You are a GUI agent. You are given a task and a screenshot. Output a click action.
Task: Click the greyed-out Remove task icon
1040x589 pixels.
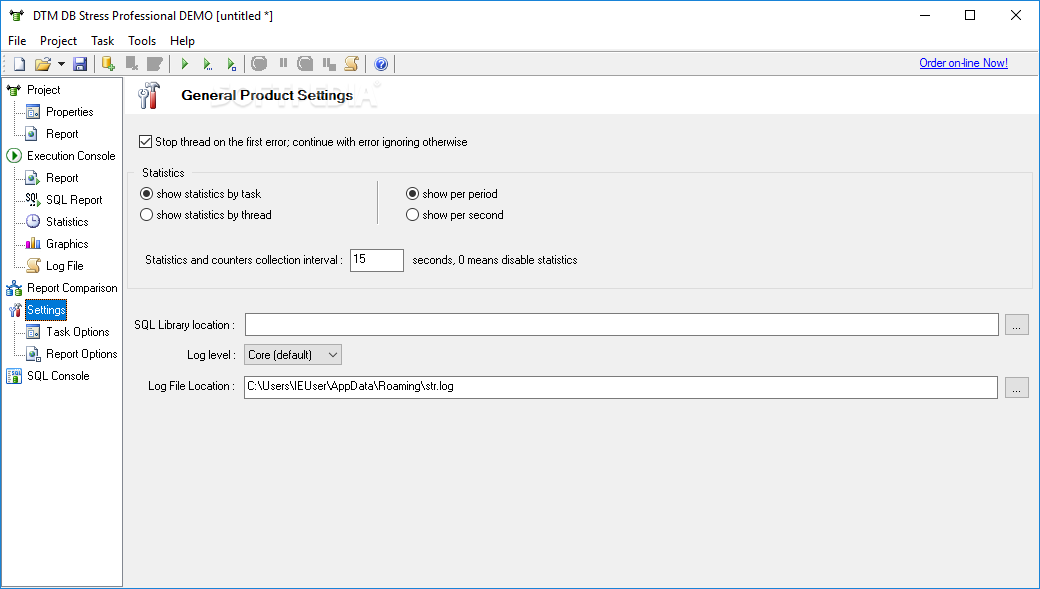pyautogui.click(x=131, y=64)
